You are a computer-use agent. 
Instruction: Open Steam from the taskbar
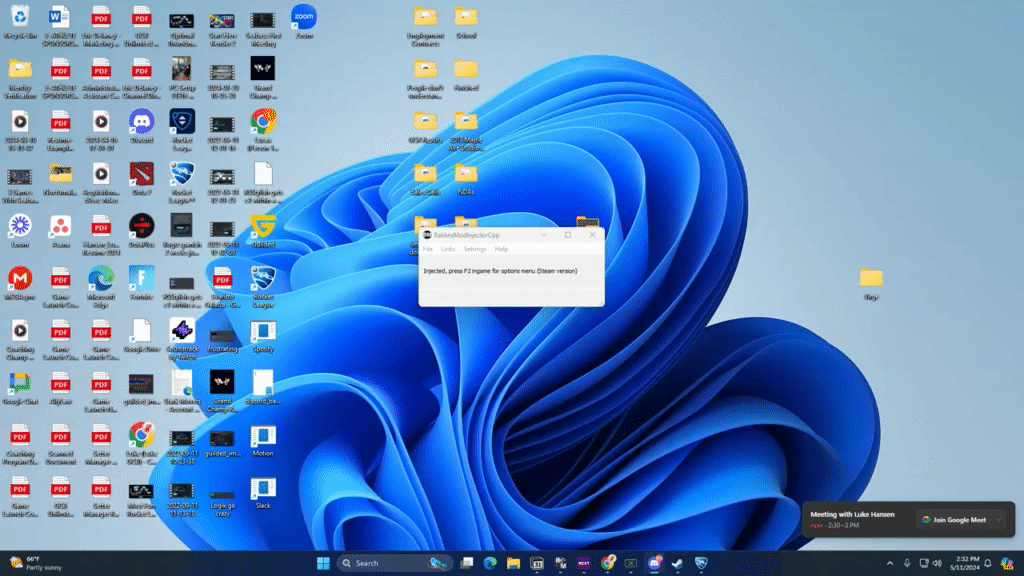(x=677, y=563)
